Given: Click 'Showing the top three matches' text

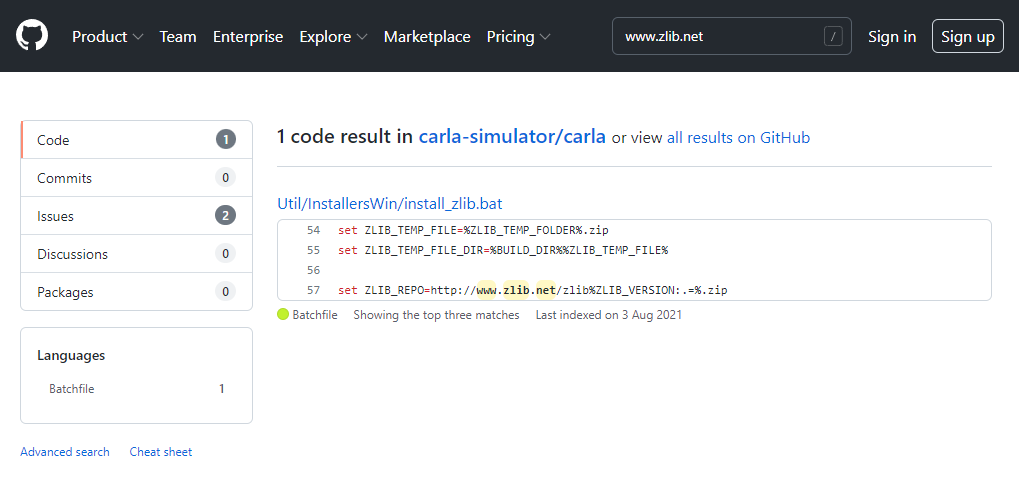Looking at the screenshot, I should 436,315.
